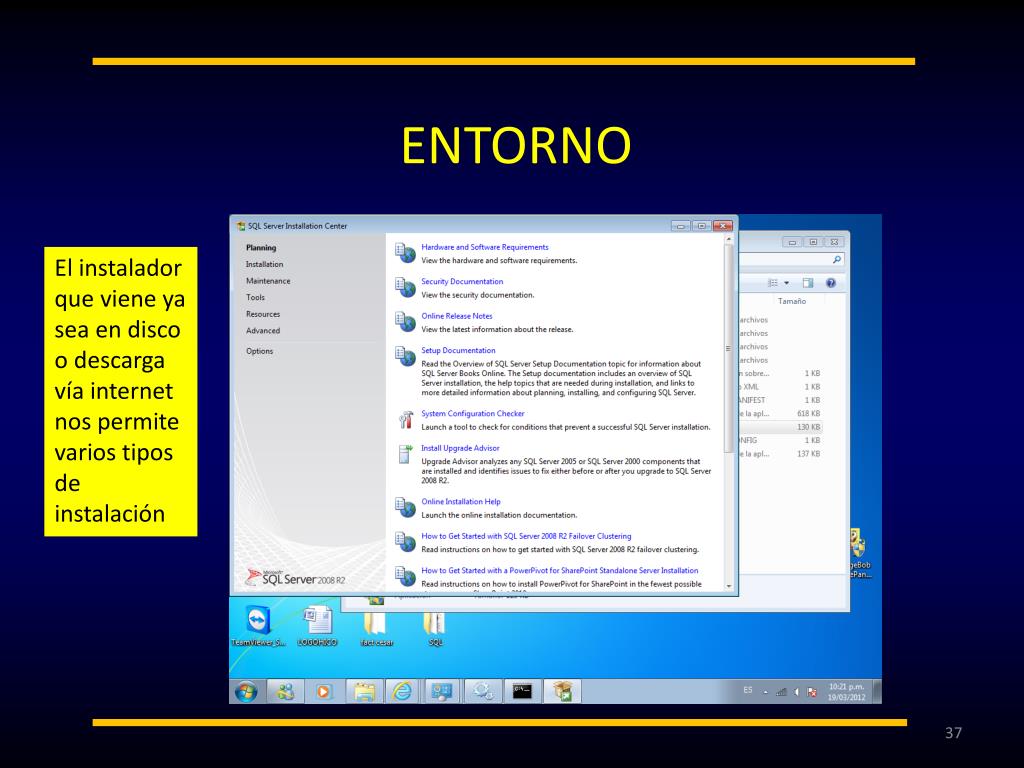Screen dimensions: 1024x768
Task: Click the Windows Live Messenger taskbar icon
Action: [x=285, y=691]
